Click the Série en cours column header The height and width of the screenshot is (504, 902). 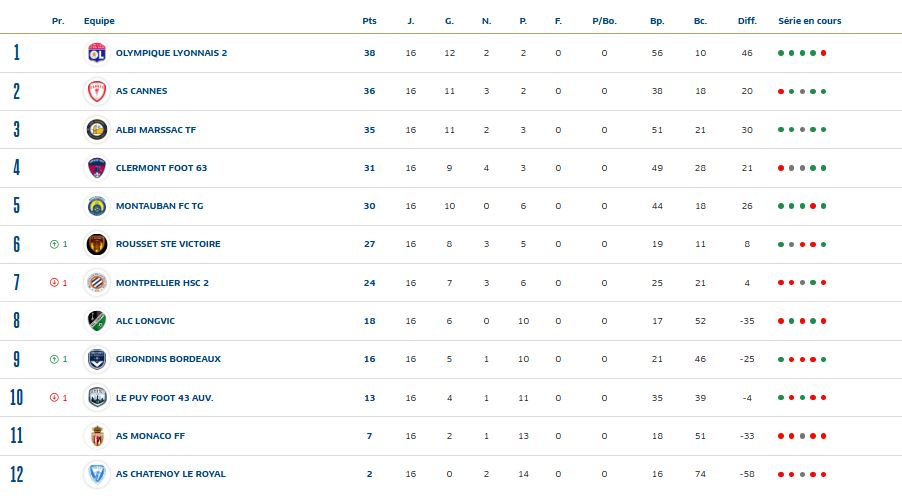pos(809,20)
